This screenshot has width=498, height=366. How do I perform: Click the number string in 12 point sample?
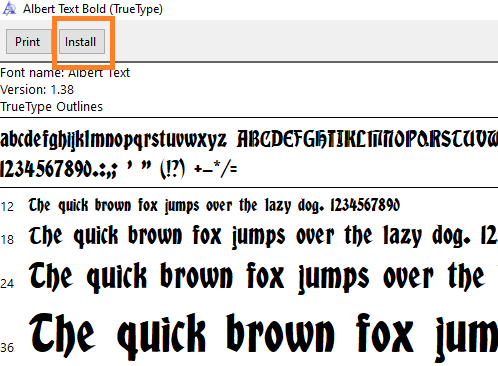tap(365, 205)
